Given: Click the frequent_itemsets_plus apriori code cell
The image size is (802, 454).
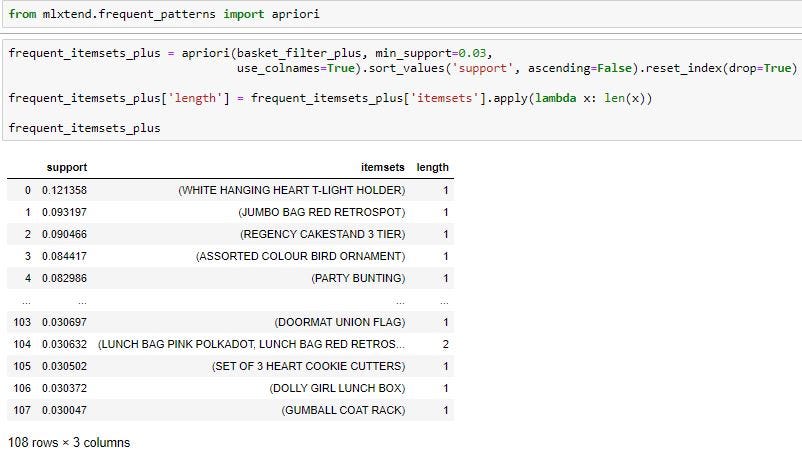Looking at the screenshot, I should click(x=402, y=90).
